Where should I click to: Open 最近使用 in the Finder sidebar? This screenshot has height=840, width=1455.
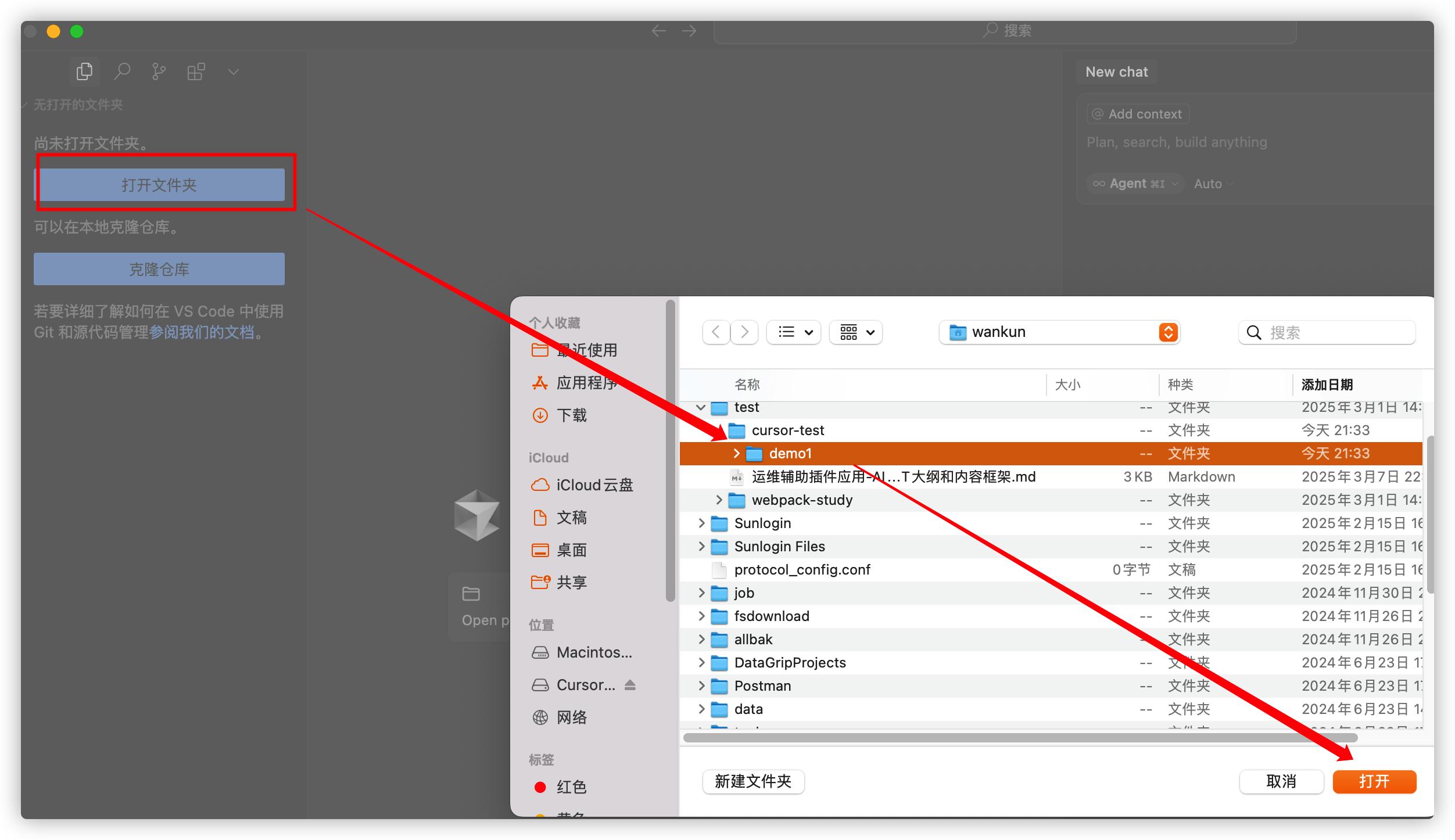coord(587,350)
